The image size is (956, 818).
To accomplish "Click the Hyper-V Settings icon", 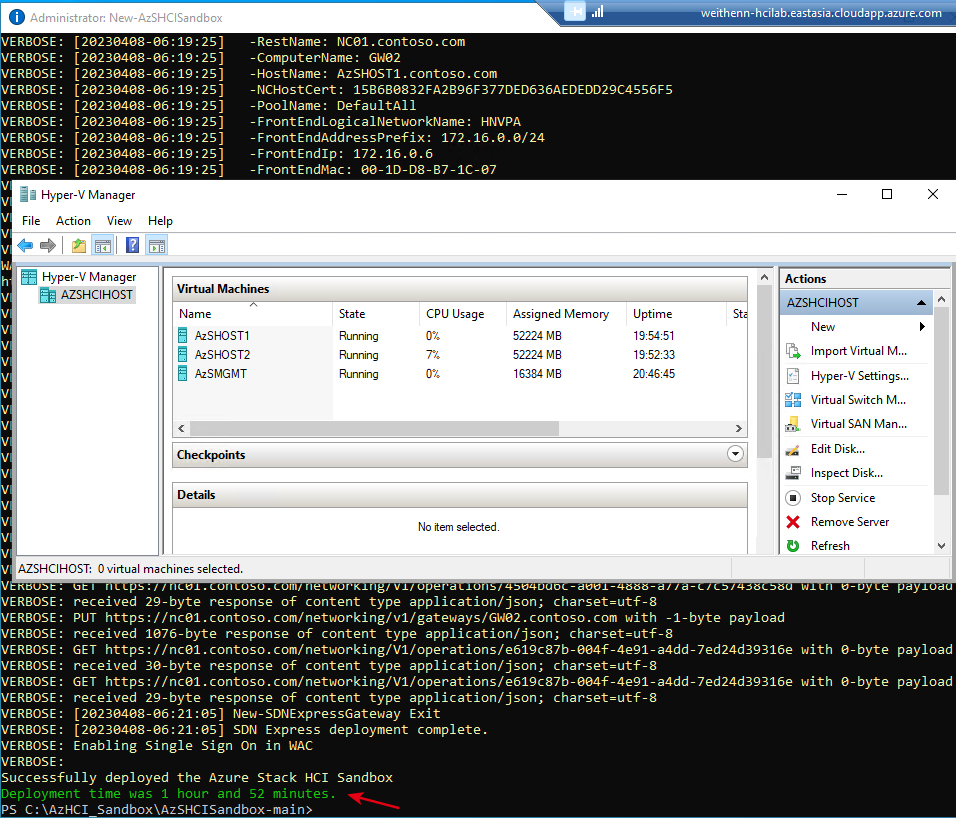I will coord(793,375).
